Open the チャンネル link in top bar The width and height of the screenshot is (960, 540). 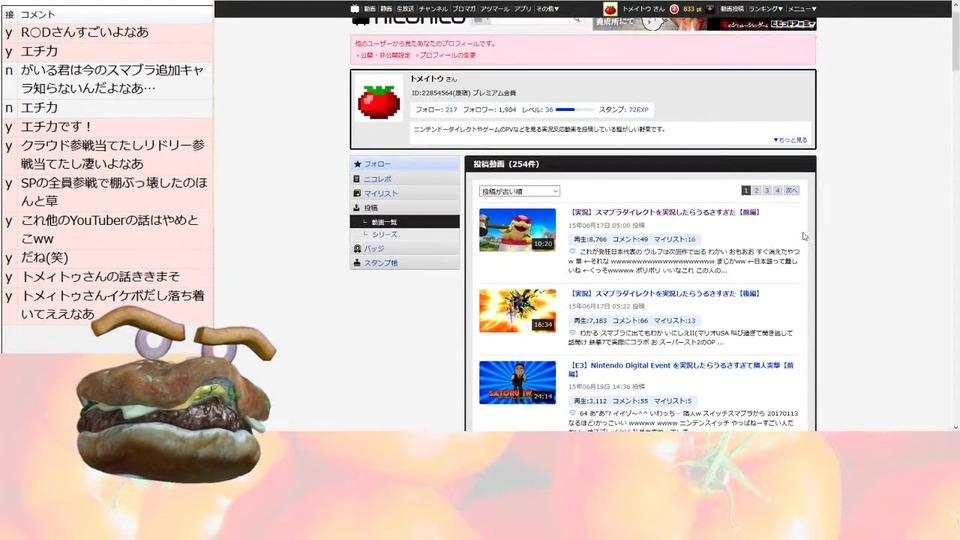point(433,9)
